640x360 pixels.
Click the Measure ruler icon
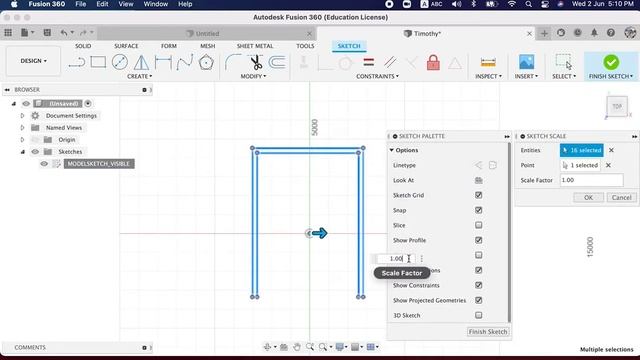(x=488, y=62)
